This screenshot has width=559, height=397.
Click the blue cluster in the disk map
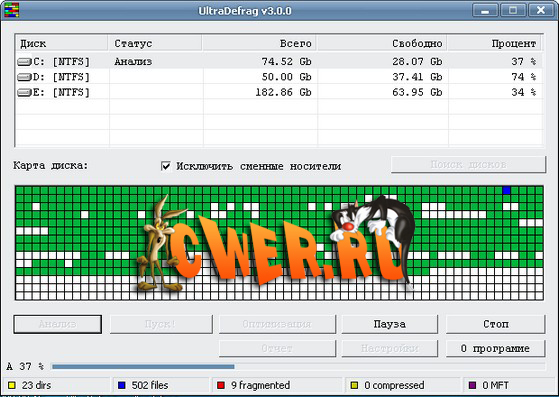tap(506, 190)
